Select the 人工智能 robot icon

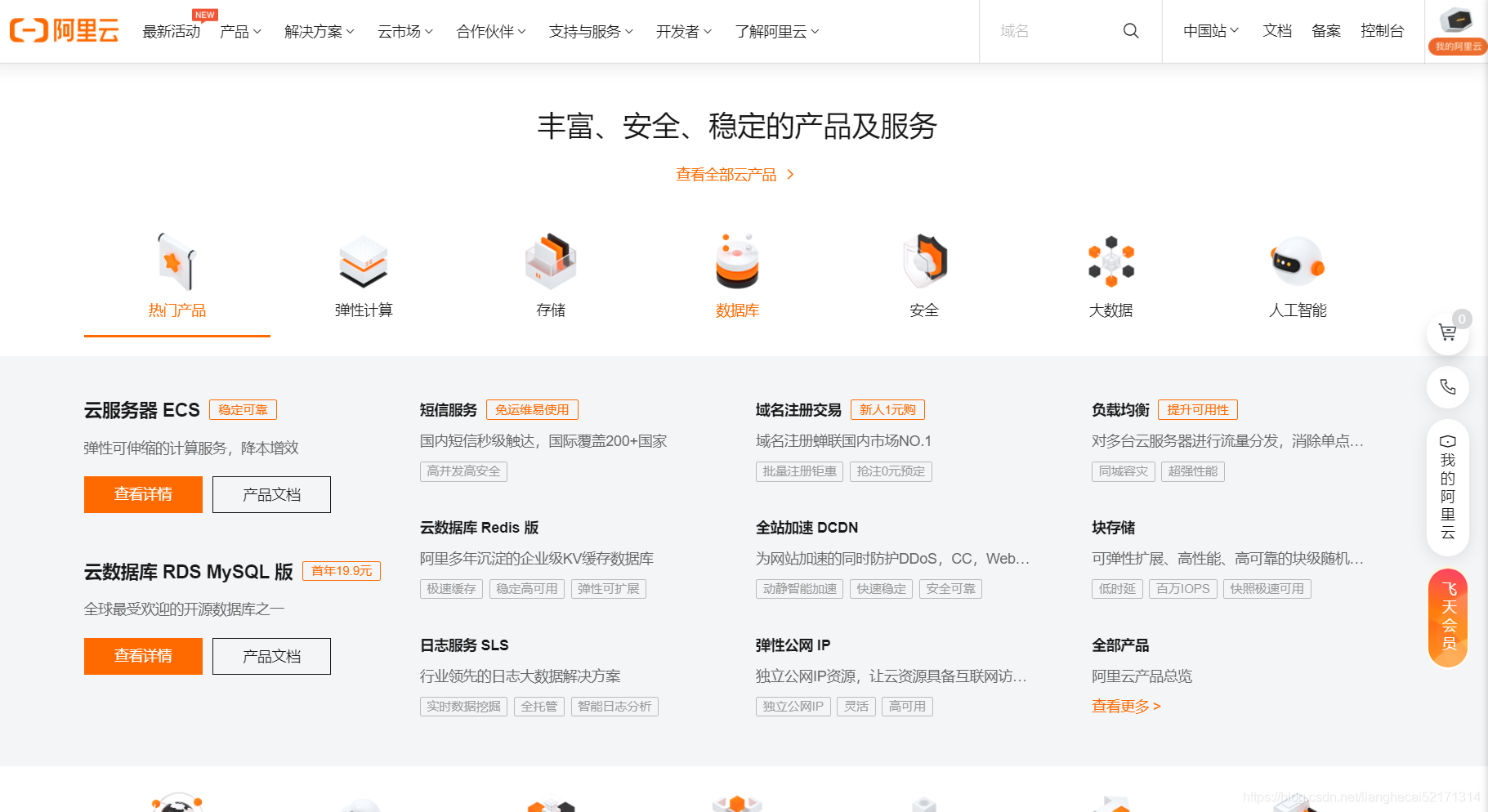(1298, 261)
